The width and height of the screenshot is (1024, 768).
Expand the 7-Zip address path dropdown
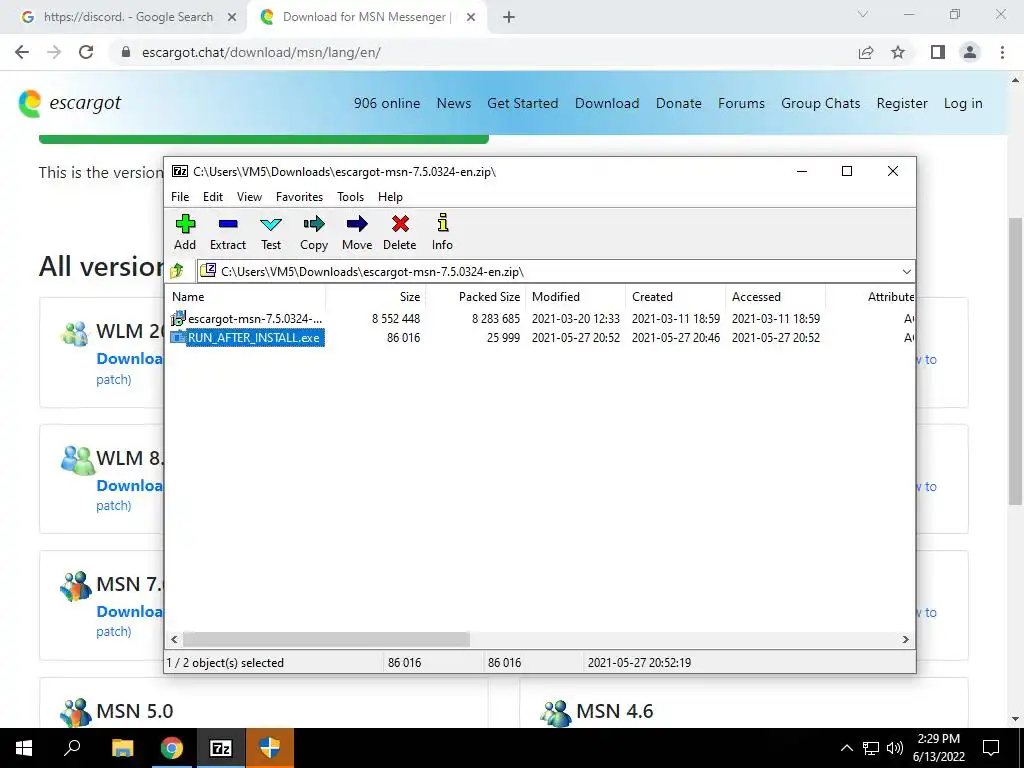[x=906, y=271]
